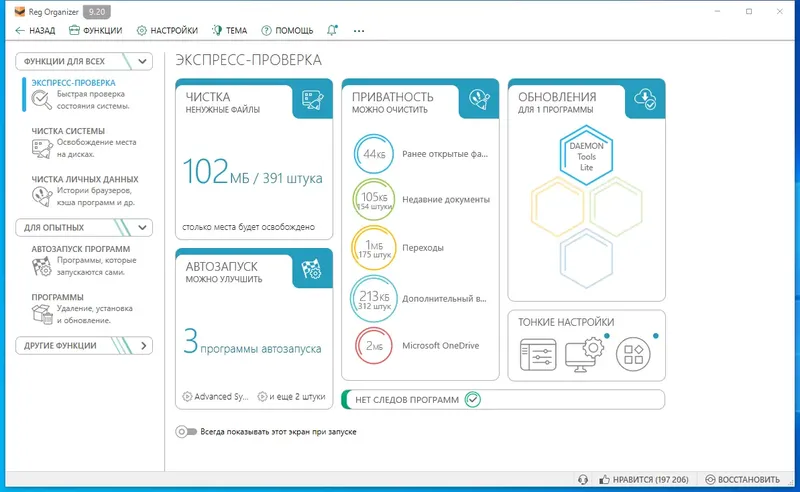Click the ЧИСТКА ЛИЧНЫХ ДАННЫХ sidebar icon

tap(42, 196)
